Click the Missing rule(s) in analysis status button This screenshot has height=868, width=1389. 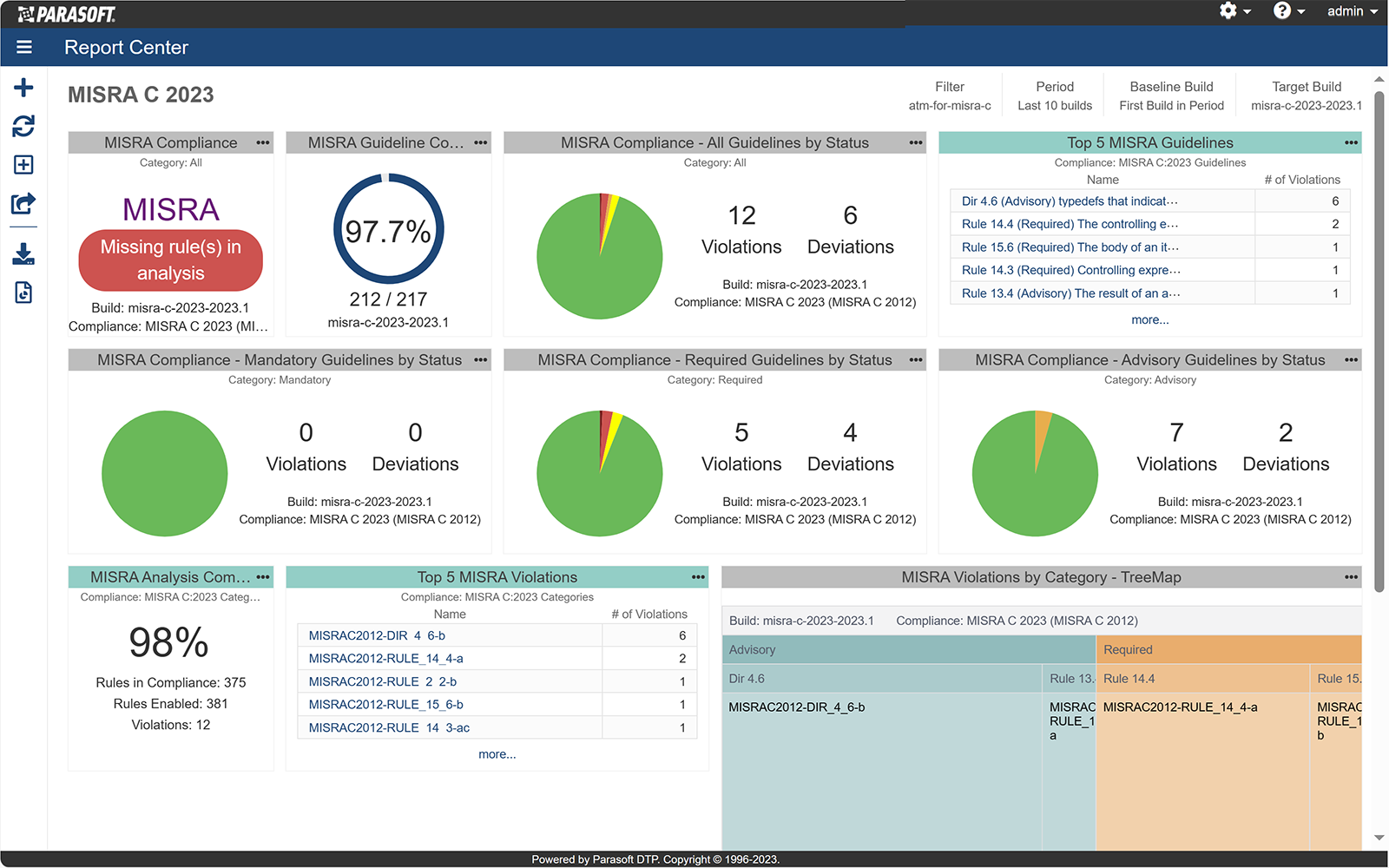click(x=170, y=260)
